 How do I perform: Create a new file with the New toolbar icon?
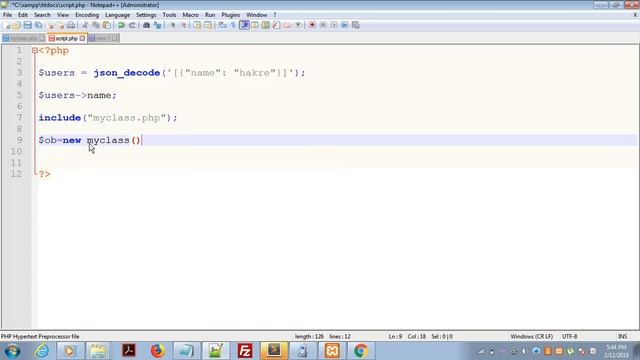[x=7, y=25]
